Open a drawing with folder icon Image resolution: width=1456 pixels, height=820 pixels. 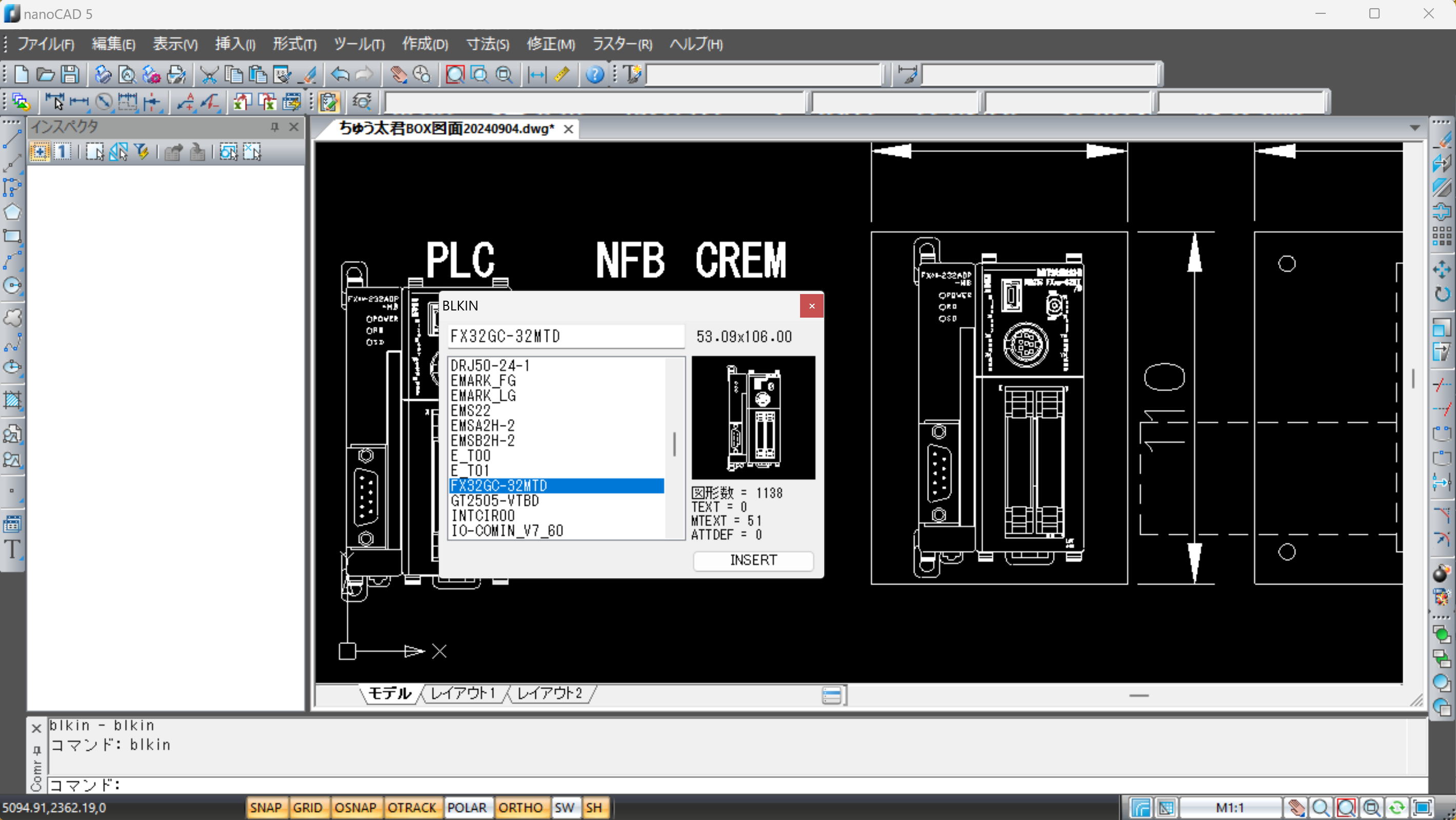(45, 74)
